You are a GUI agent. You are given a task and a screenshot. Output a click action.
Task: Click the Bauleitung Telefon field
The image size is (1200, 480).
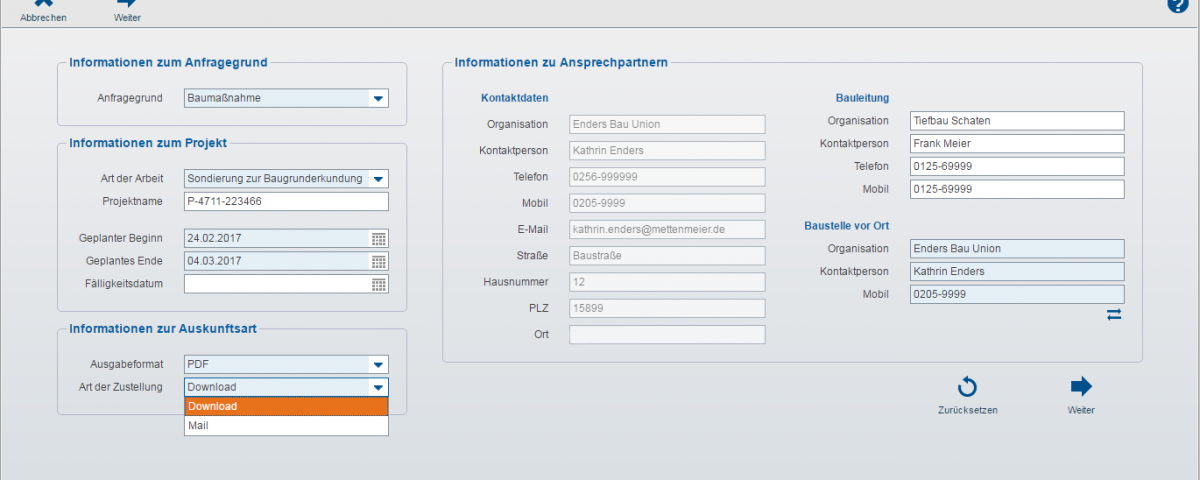point(1017,166)
